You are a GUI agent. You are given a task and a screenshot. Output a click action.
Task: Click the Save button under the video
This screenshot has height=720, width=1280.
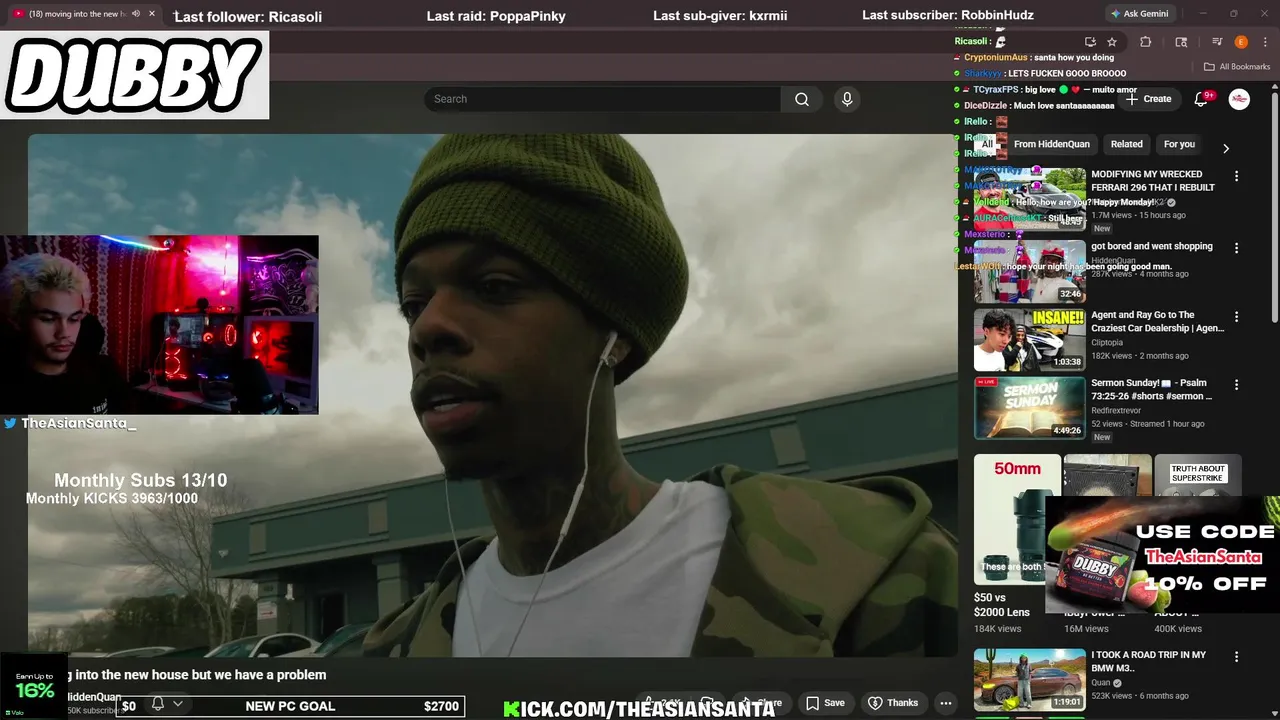tap(825, 703)
